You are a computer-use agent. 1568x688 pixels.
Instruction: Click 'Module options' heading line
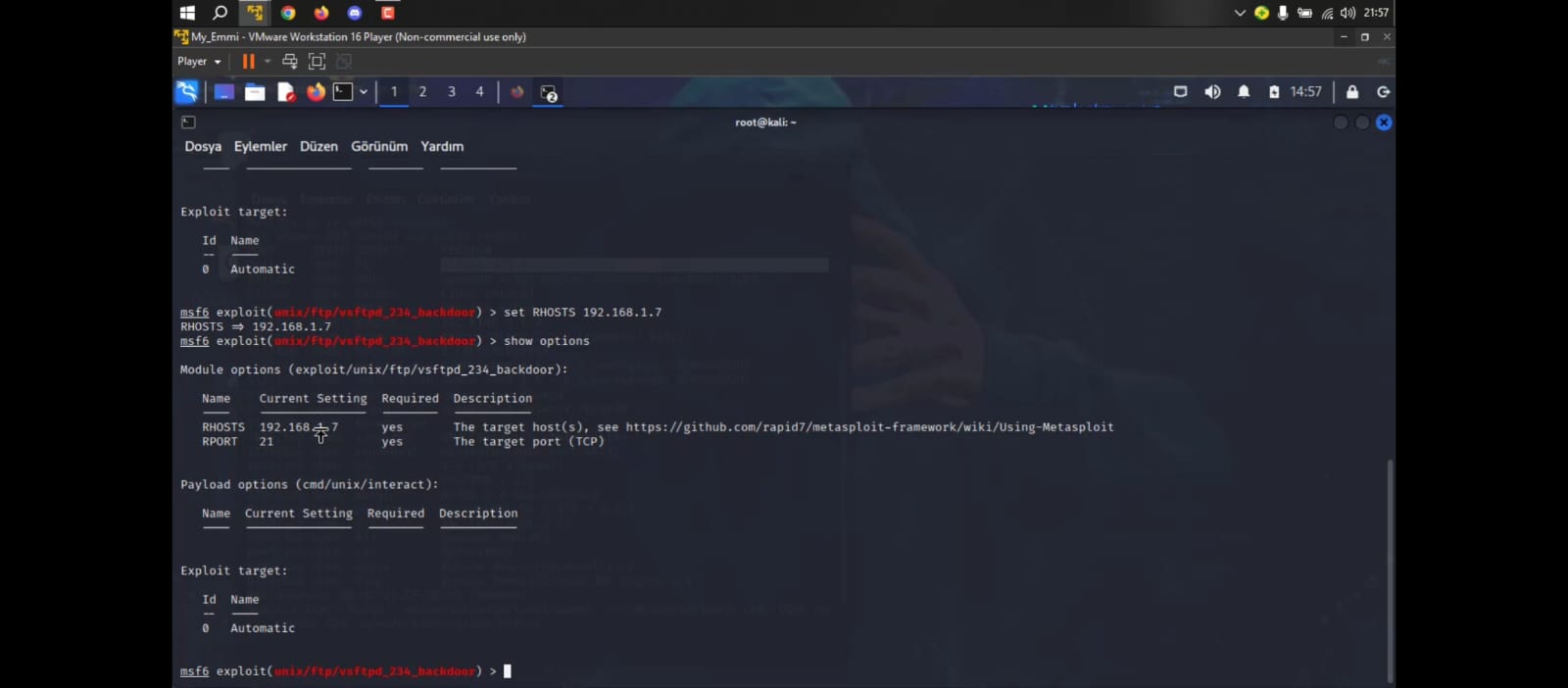click(373, 369)
